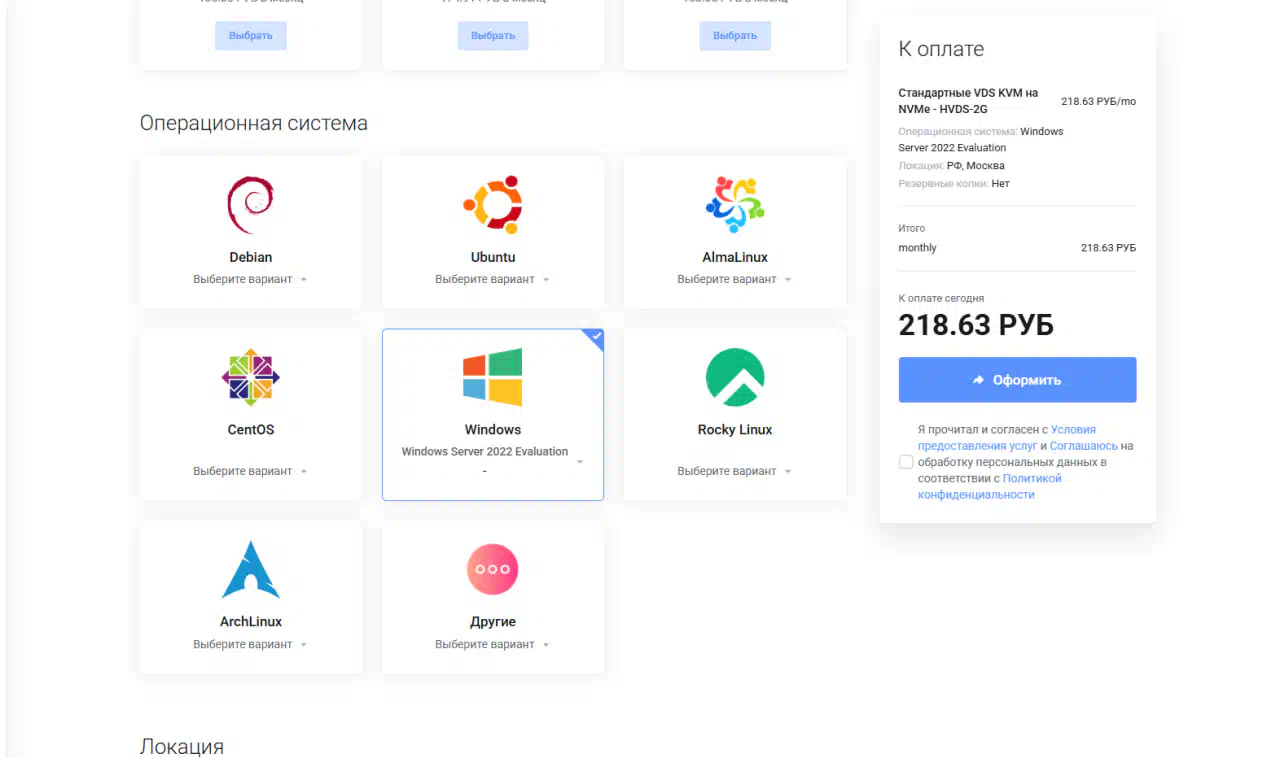The image size is (1280, 758).
Task: Expand AlmaLinux variant dropdown
Action: click(x=735, y=279)
